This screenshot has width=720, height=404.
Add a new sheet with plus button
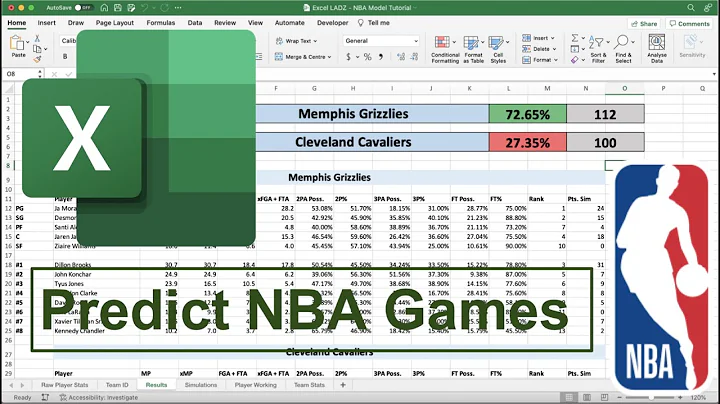343,385
